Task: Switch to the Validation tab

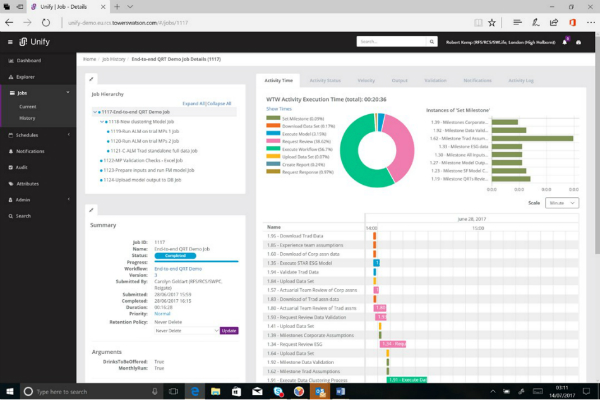Action: click(435, 80)
